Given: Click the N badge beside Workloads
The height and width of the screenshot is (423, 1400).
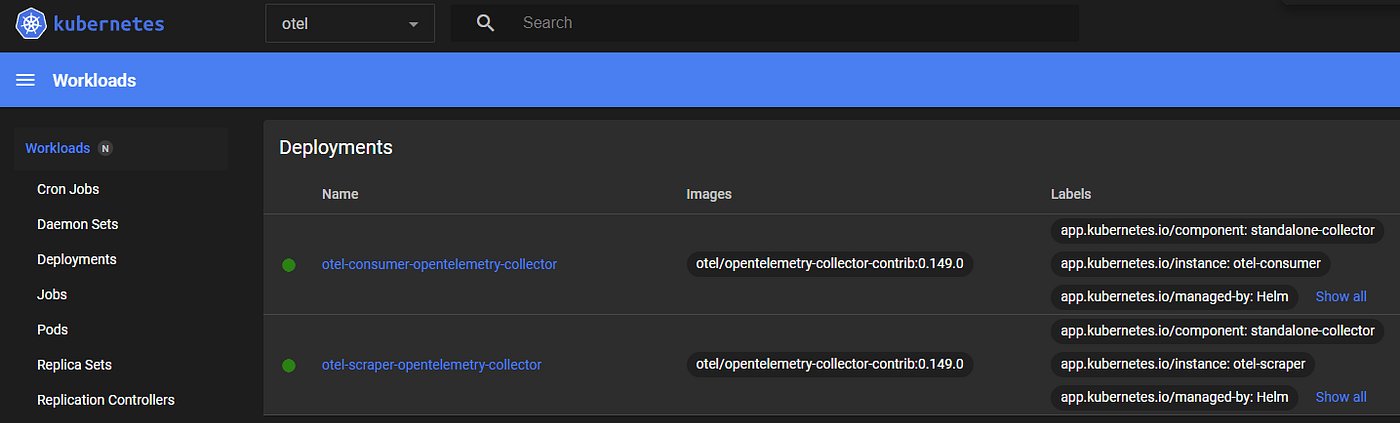Looking at the screenshot, I should pos(105,148).
